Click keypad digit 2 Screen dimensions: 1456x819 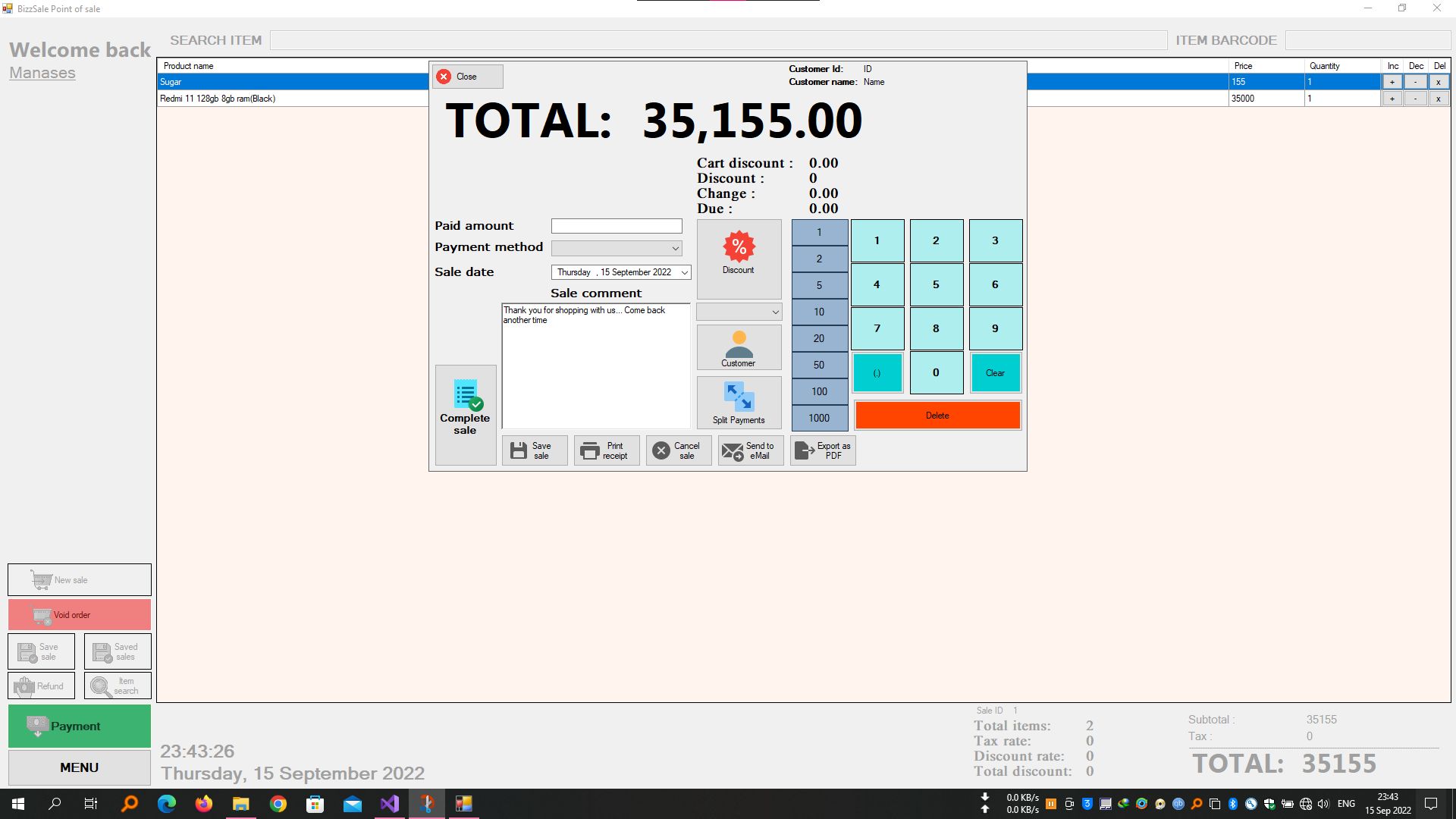click(x=937, y=240)
